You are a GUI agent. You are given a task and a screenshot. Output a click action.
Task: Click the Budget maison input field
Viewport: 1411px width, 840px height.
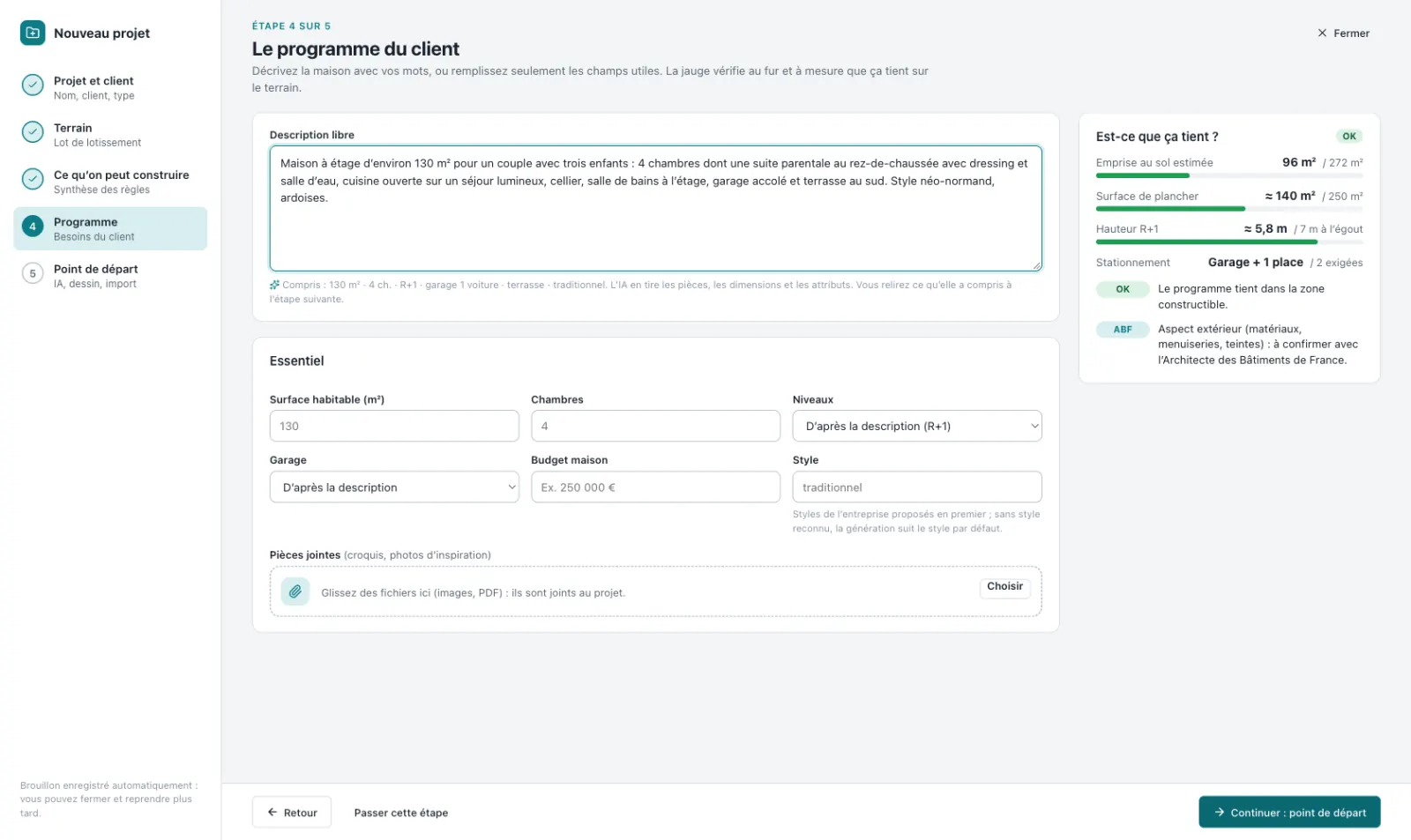(655, 487)
